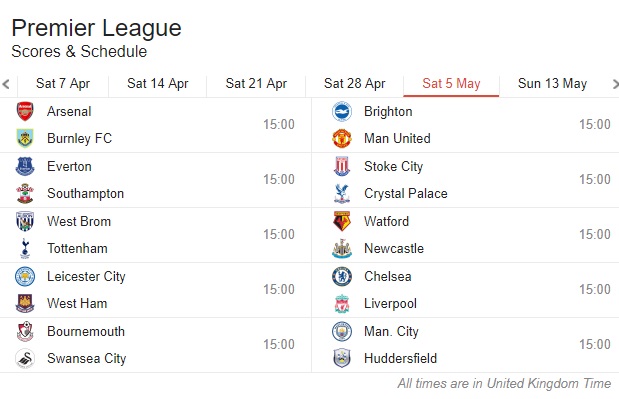Select the Liverpool crest icon
This screenshot has width=619, height=399.
[x=342, y=303]
